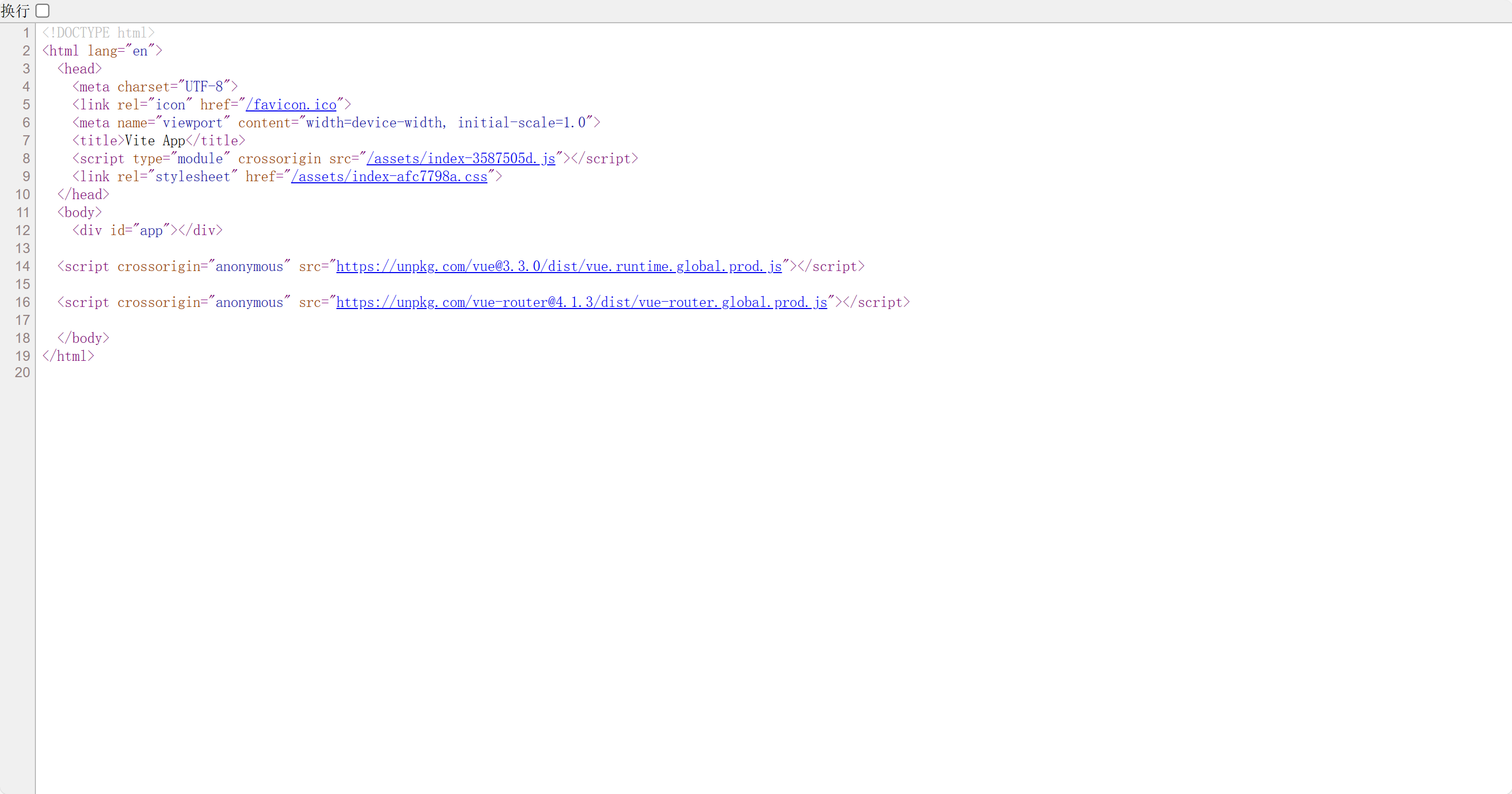The height and width of the screenshot is (794, 1512).
Task: Click the meta charset UTF-8 tag
Action: pyautogui.click(x=155, y=87)
